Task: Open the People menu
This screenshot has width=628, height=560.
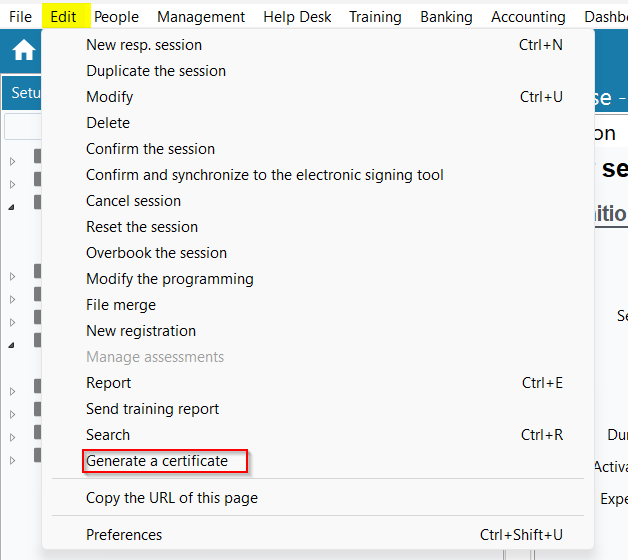Action: [x=117, y=17]
